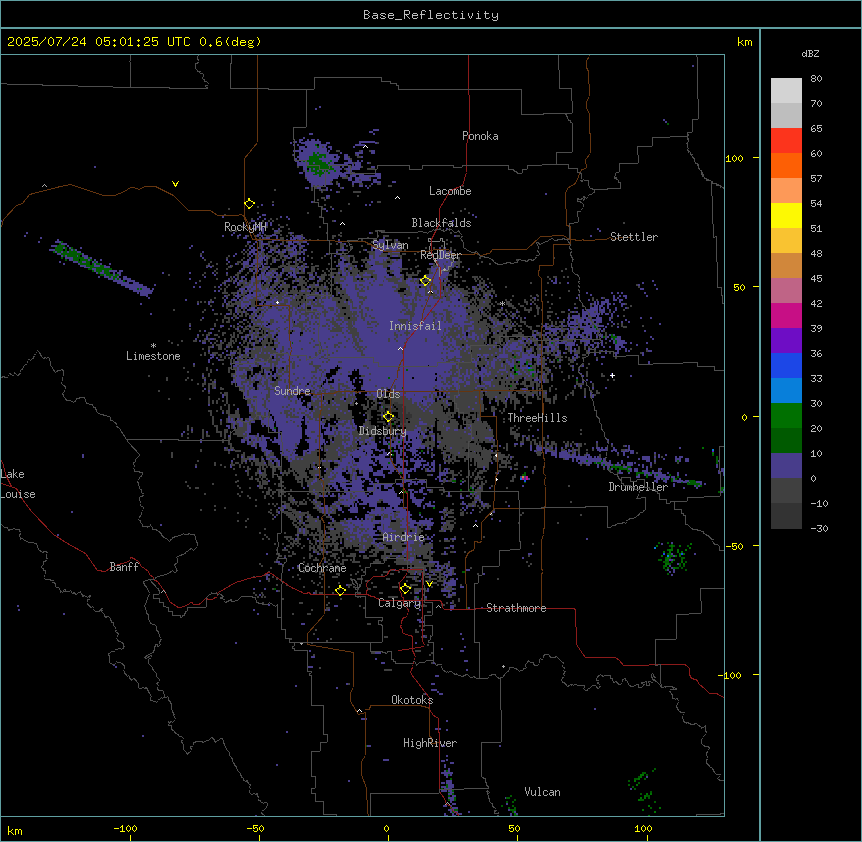Pick the yellow diamond marker between Olds and Didsbury
The height and width of the screenshot is (842, 862).
[x=388, y=417]
